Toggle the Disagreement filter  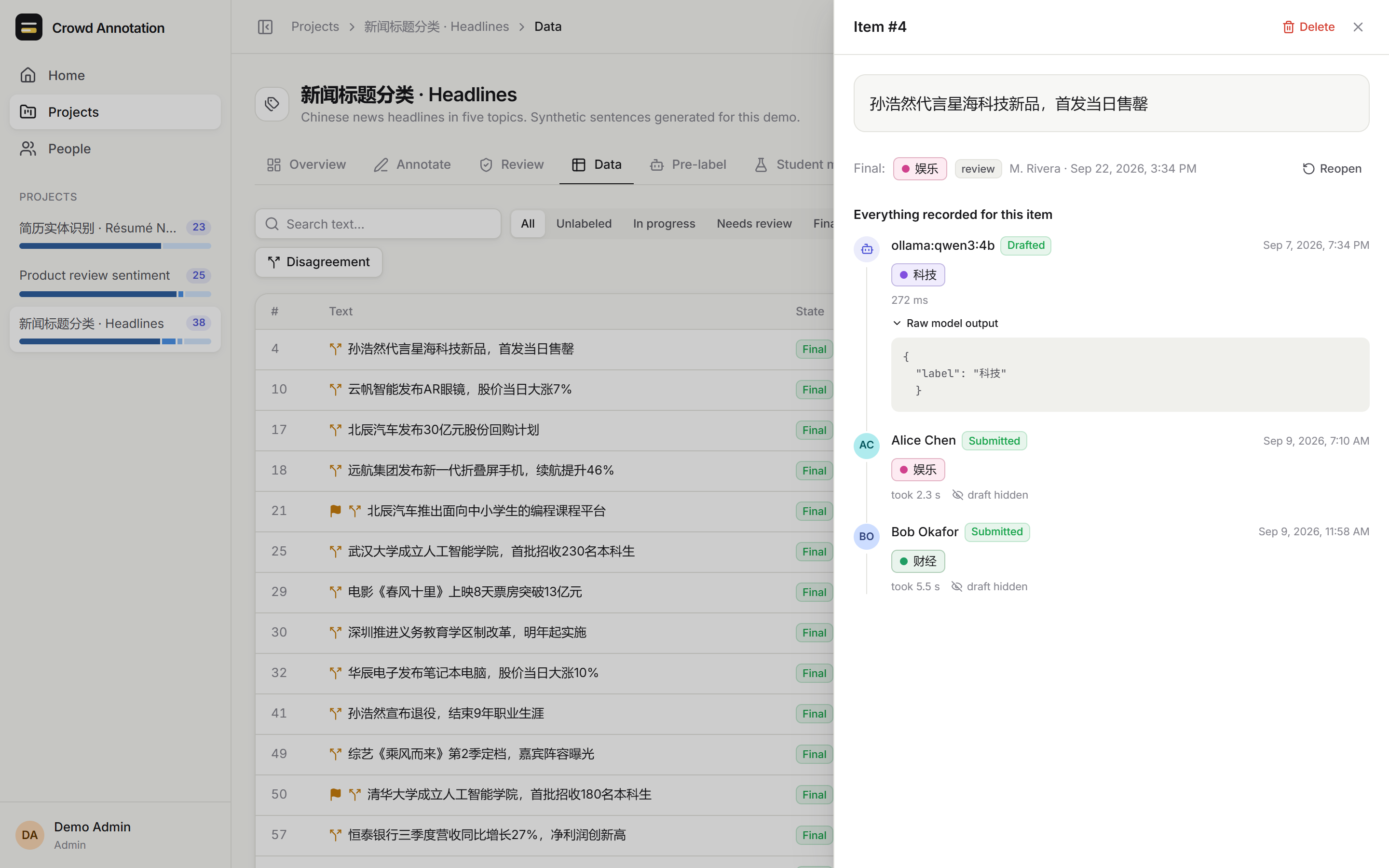[318, 262]
